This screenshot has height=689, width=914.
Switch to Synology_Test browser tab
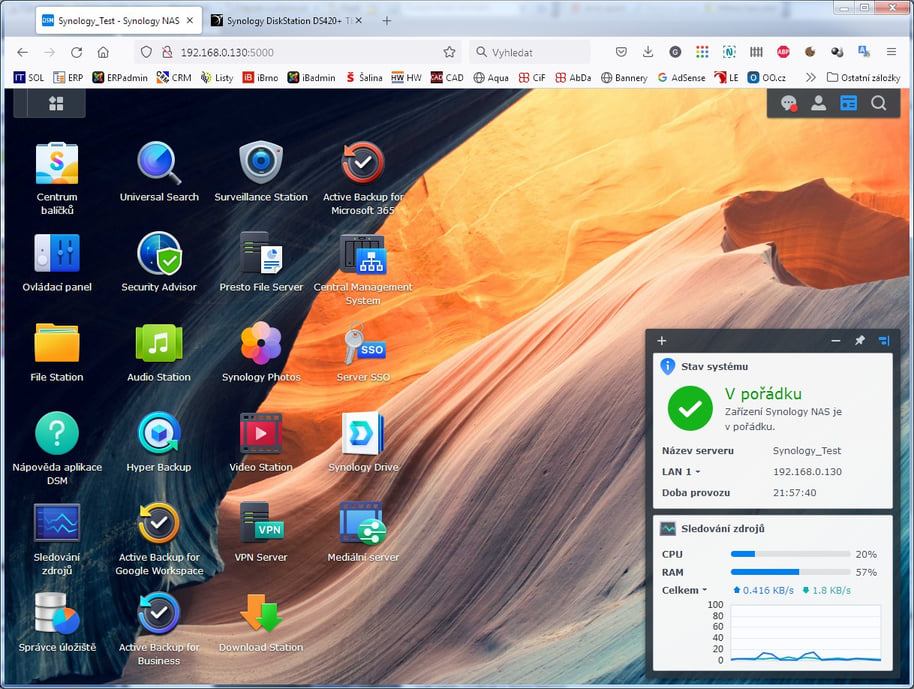click(x=119, y=20)
